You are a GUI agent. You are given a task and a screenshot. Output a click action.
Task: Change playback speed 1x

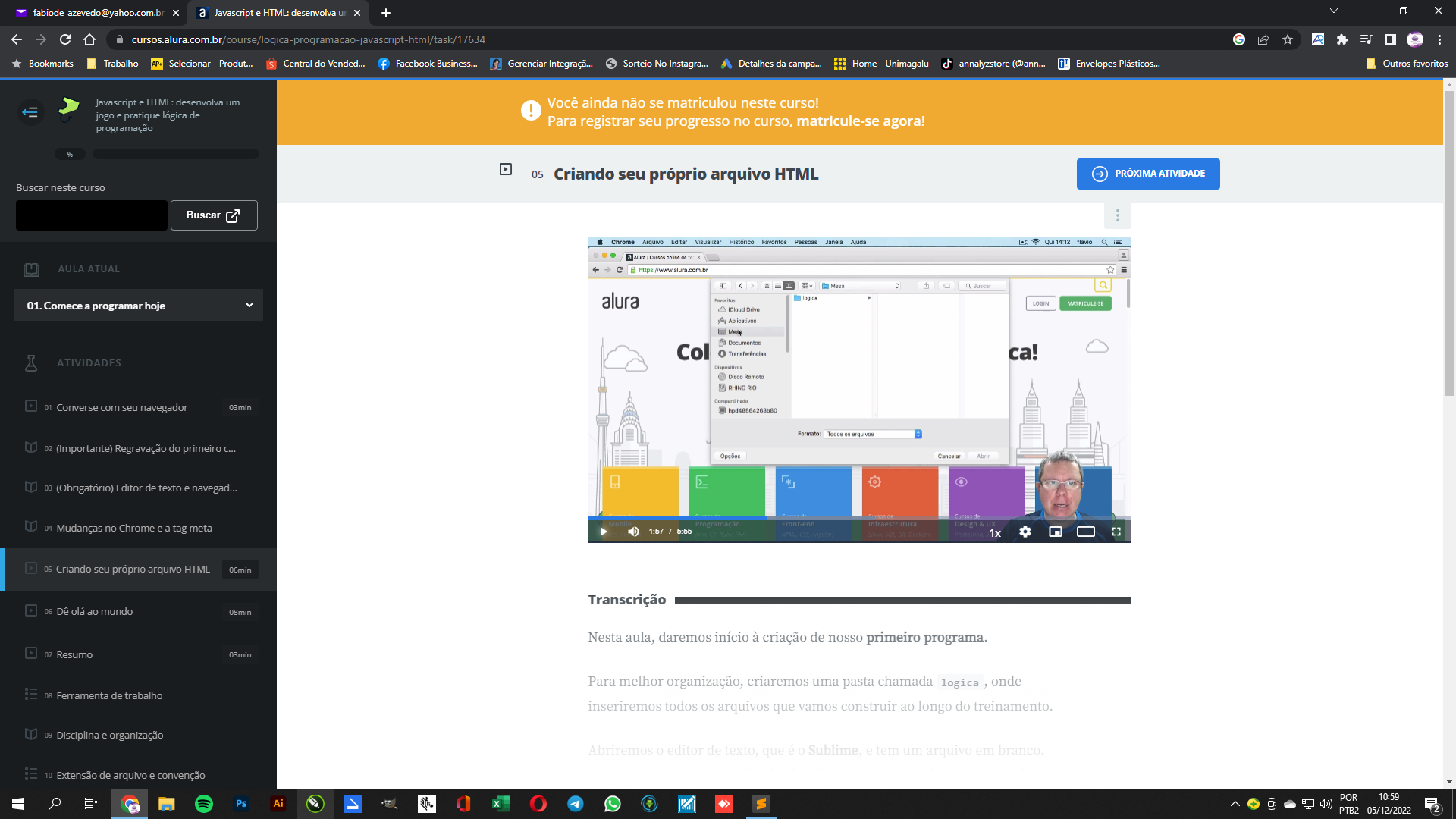[995, 532]
